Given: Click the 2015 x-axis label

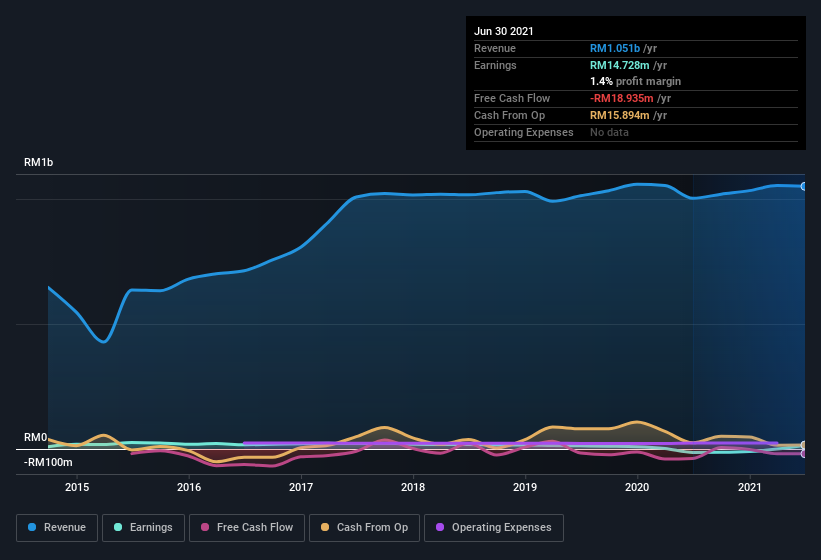Looking at the screenshot, I should point(77,487).
